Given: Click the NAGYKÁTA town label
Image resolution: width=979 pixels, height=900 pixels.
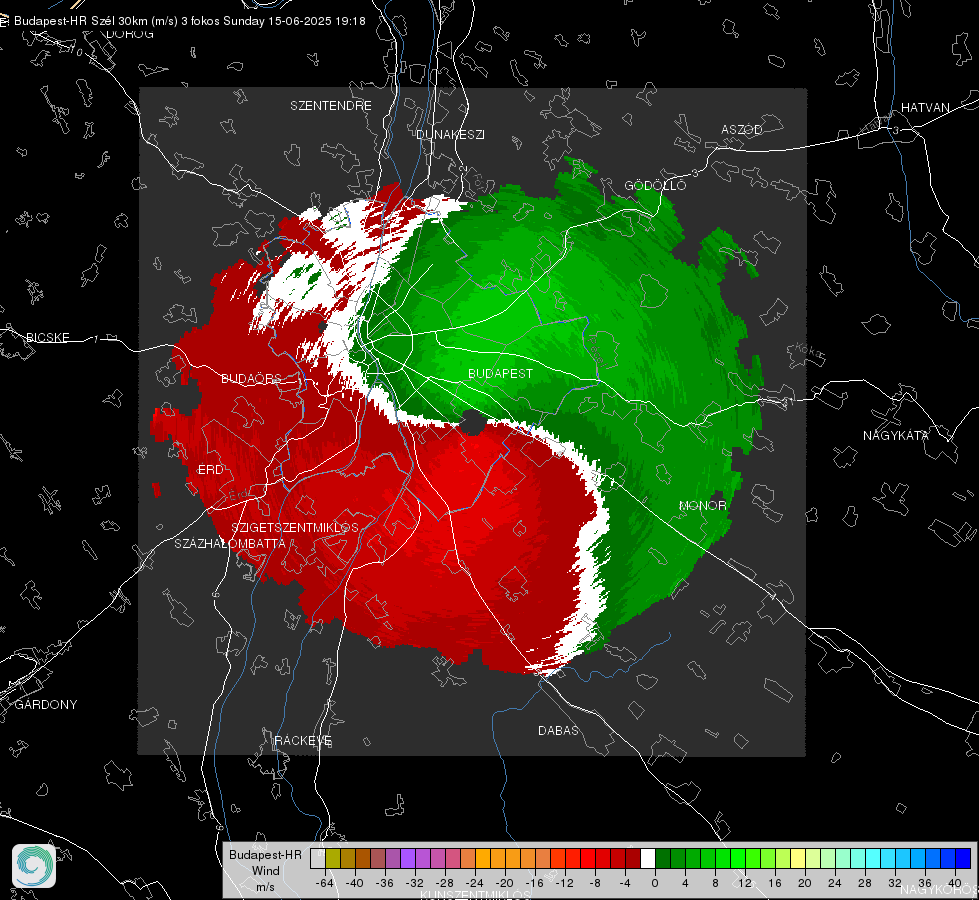Looking at the screenshot, I should (x=896, y=435).
